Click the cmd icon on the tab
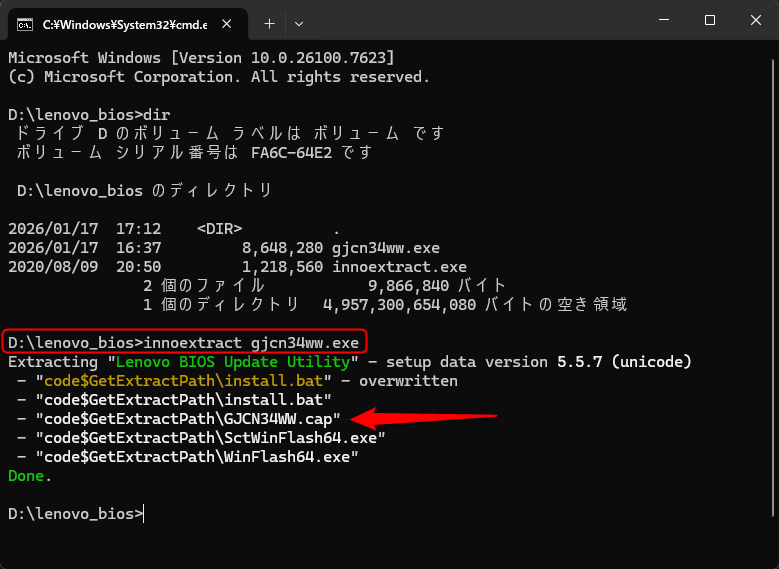Image resolution: width=779 pixels, height=569 pixels. click(25, 22)
